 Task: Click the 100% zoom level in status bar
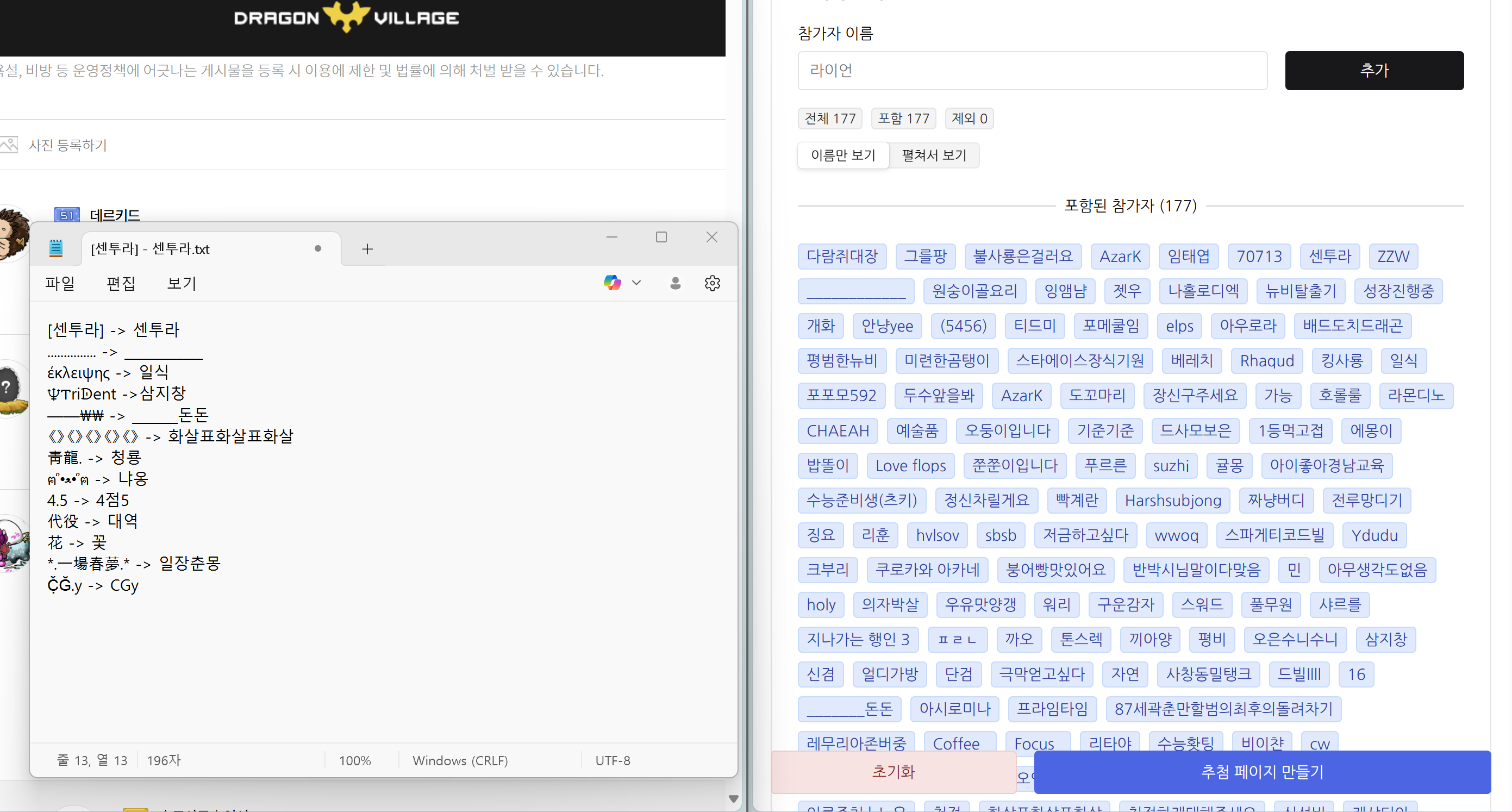point(354,760)
